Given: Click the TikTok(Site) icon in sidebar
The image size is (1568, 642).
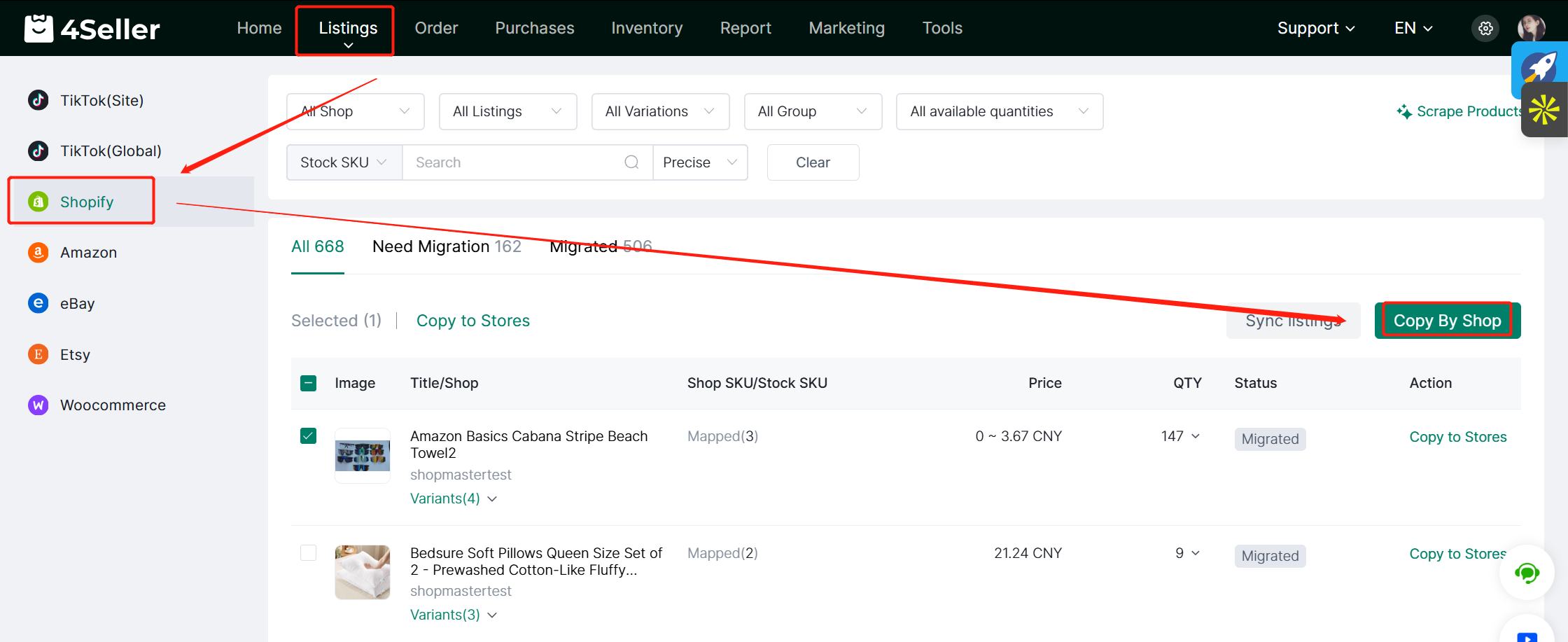Looking at the screenshot, I should [x=38, y=100].
